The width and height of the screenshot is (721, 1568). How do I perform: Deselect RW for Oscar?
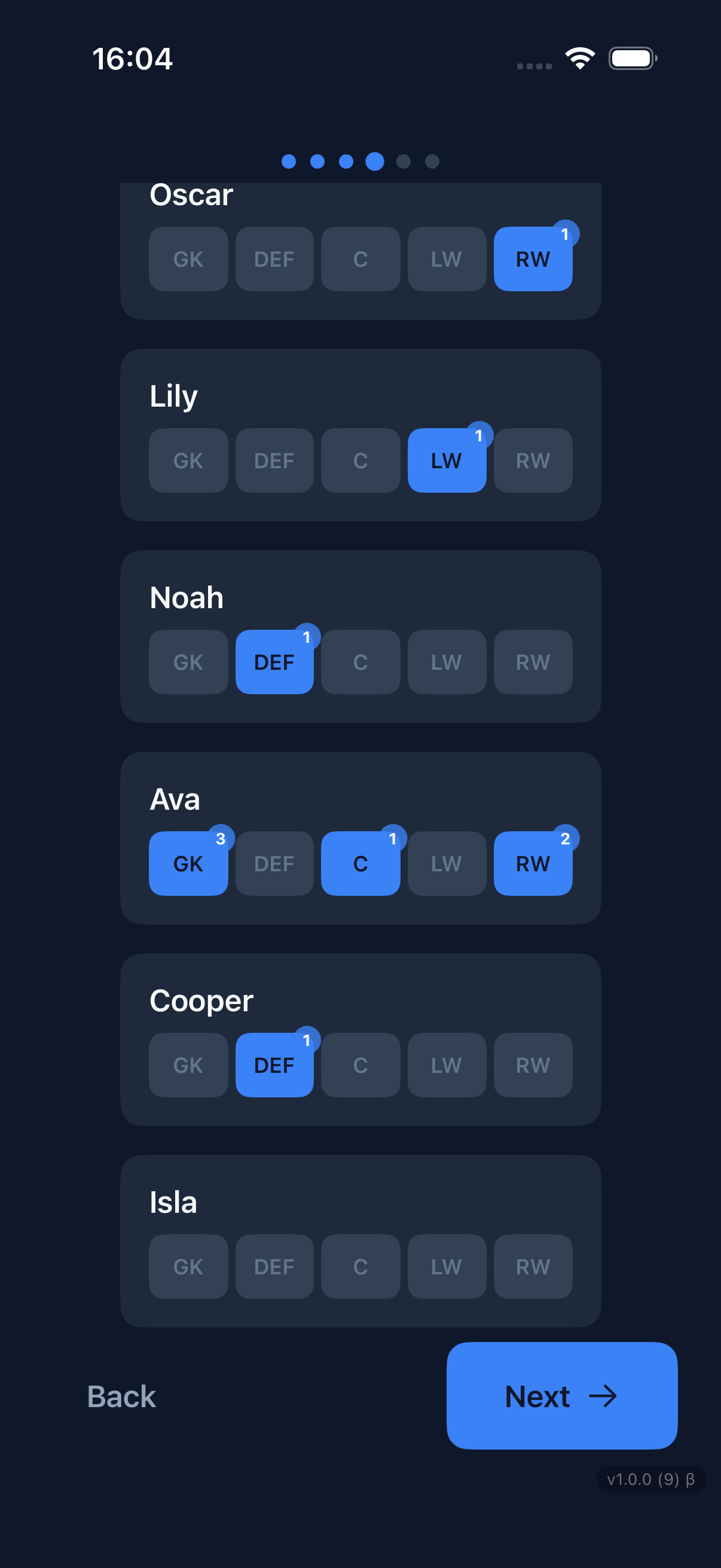click(x=533, y=260)
